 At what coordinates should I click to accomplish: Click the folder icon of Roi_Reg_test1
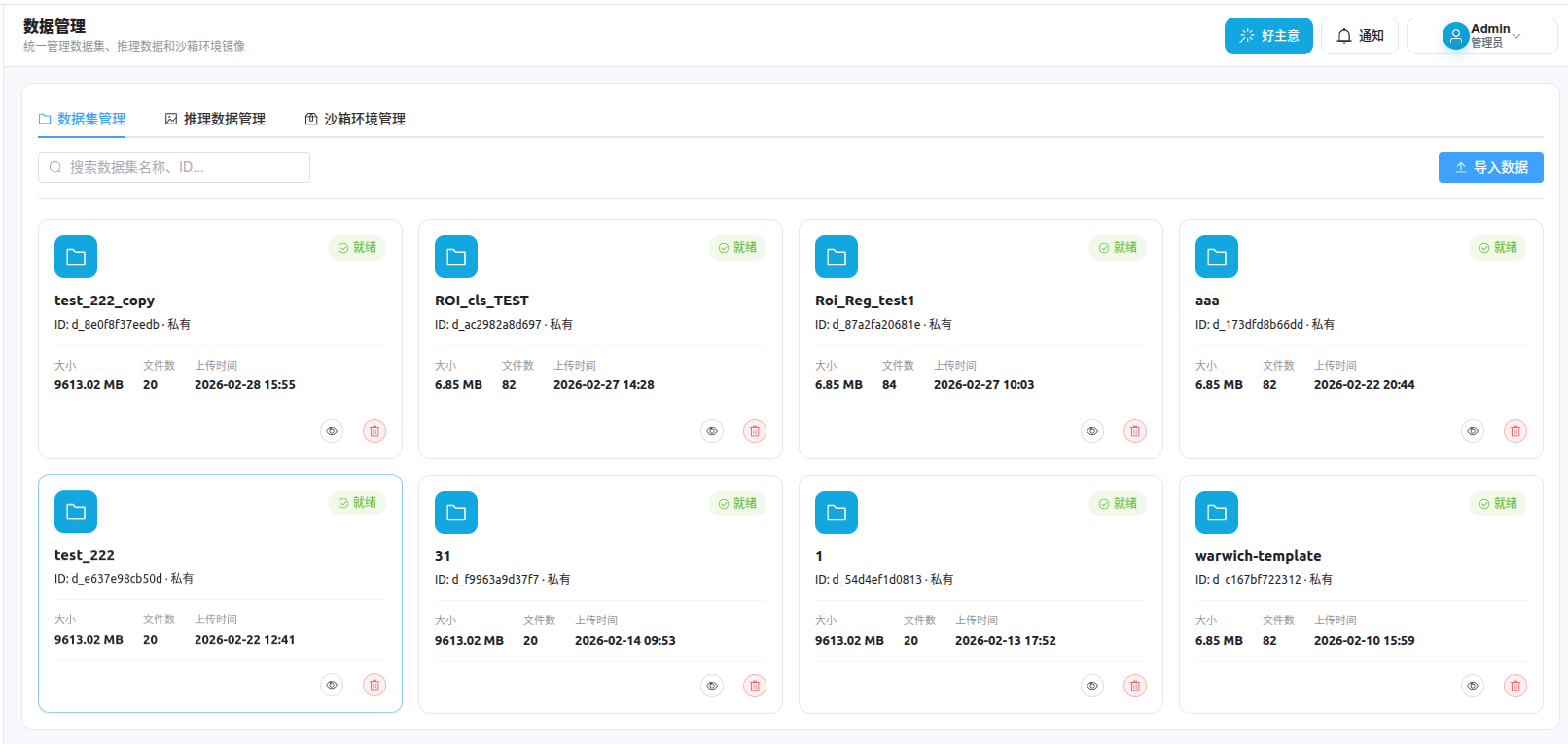click(x=837, y=257)
